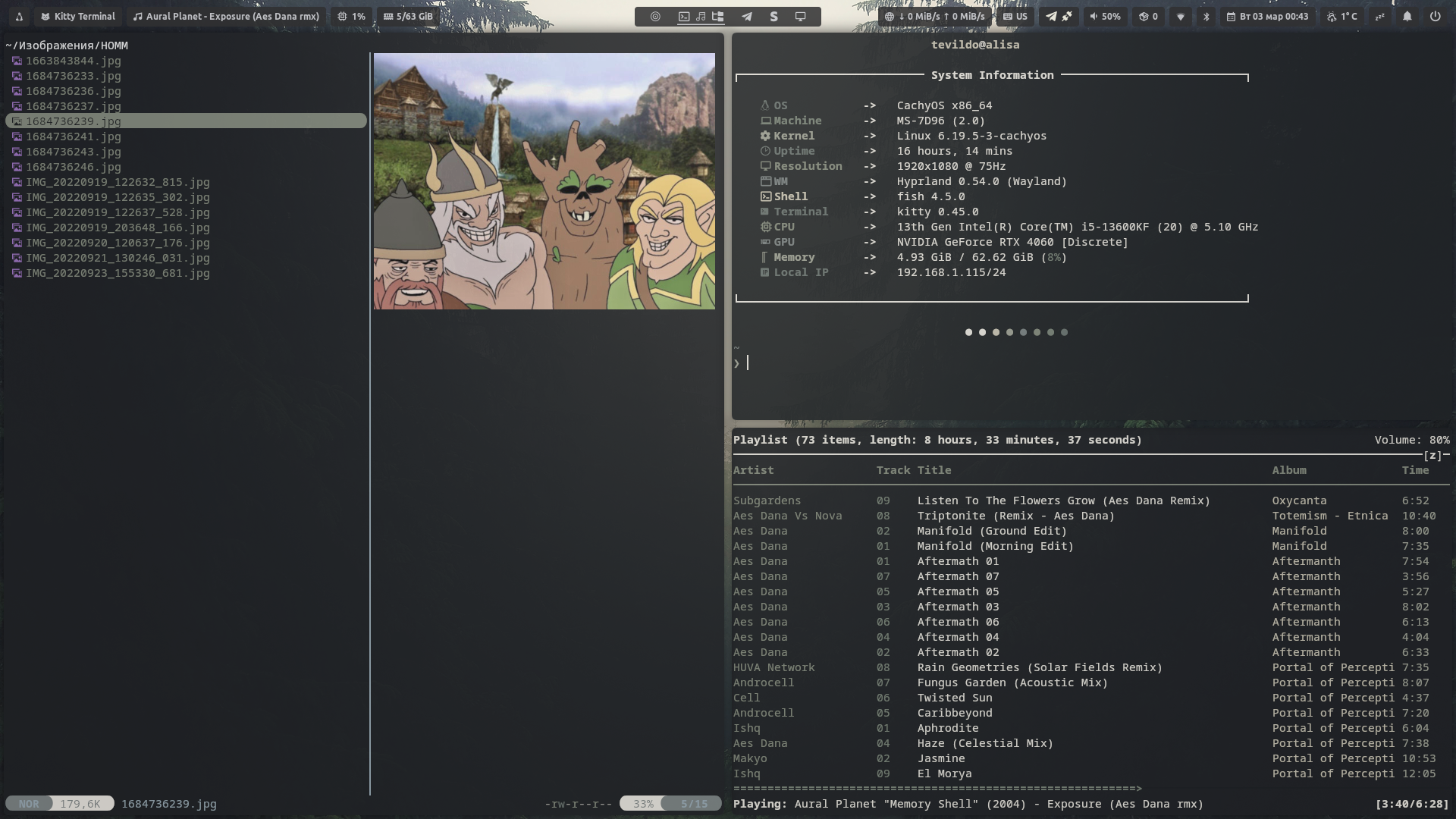The image size is (1456, 819).
Task: Select the Kitty Terminal window title
Action: [x=78, y=16]
